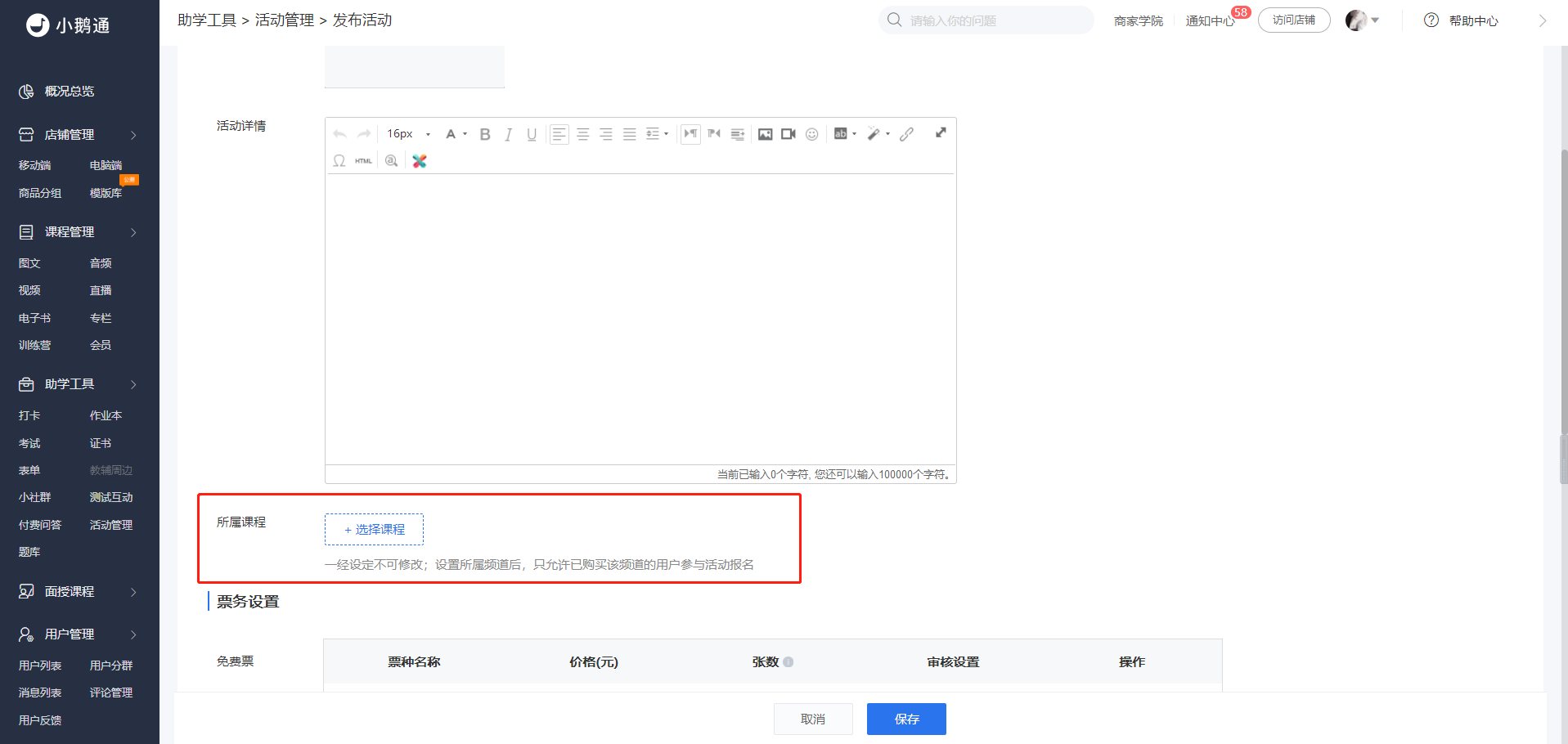Align text right in the editor
This screenshot has height=744, width=1568.
606,134
